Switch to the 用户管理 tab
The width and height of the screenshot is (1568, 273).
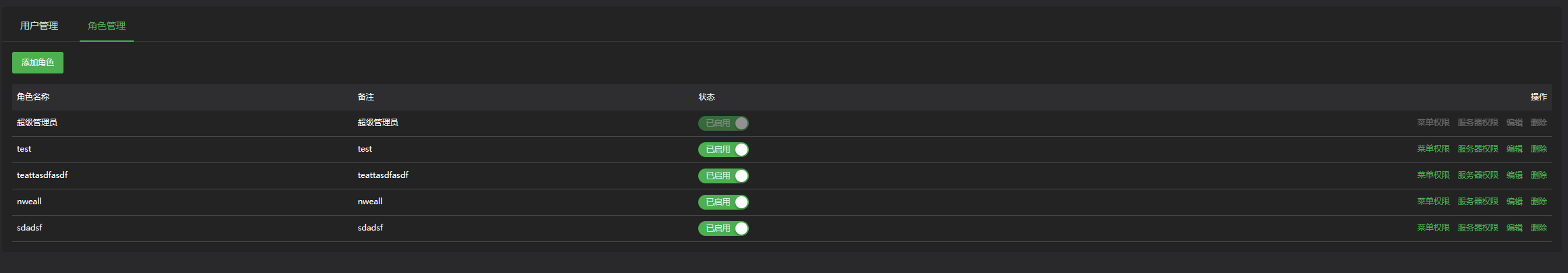(x=39, y=26)
